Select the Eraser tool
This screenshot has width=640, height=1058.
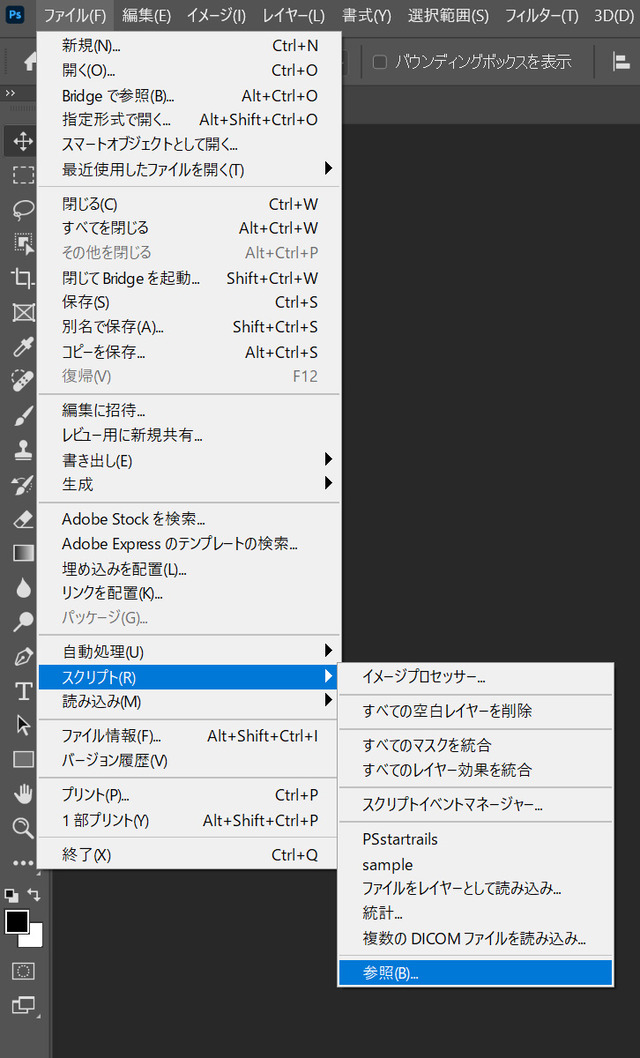click(x=23, y=519)
